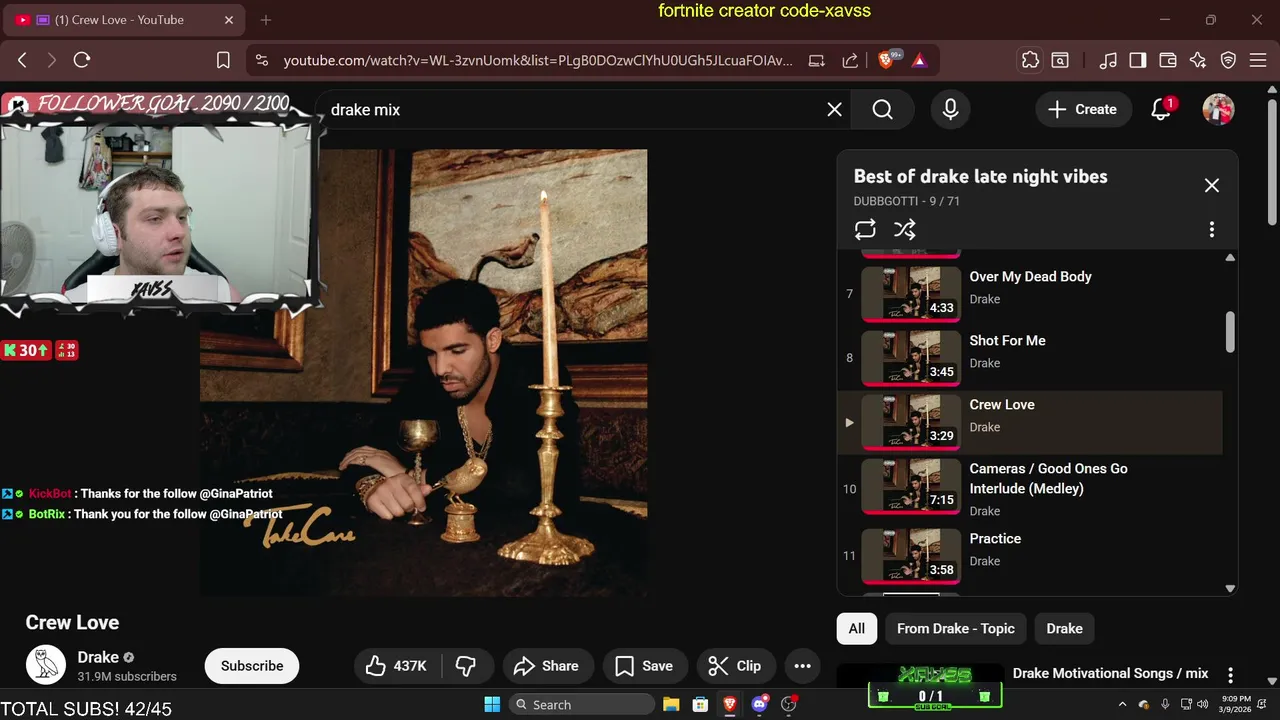The width and height of the screenshot is (1280, 720).
Task: Play Shot For Me from playlist
Action: 1030,358
